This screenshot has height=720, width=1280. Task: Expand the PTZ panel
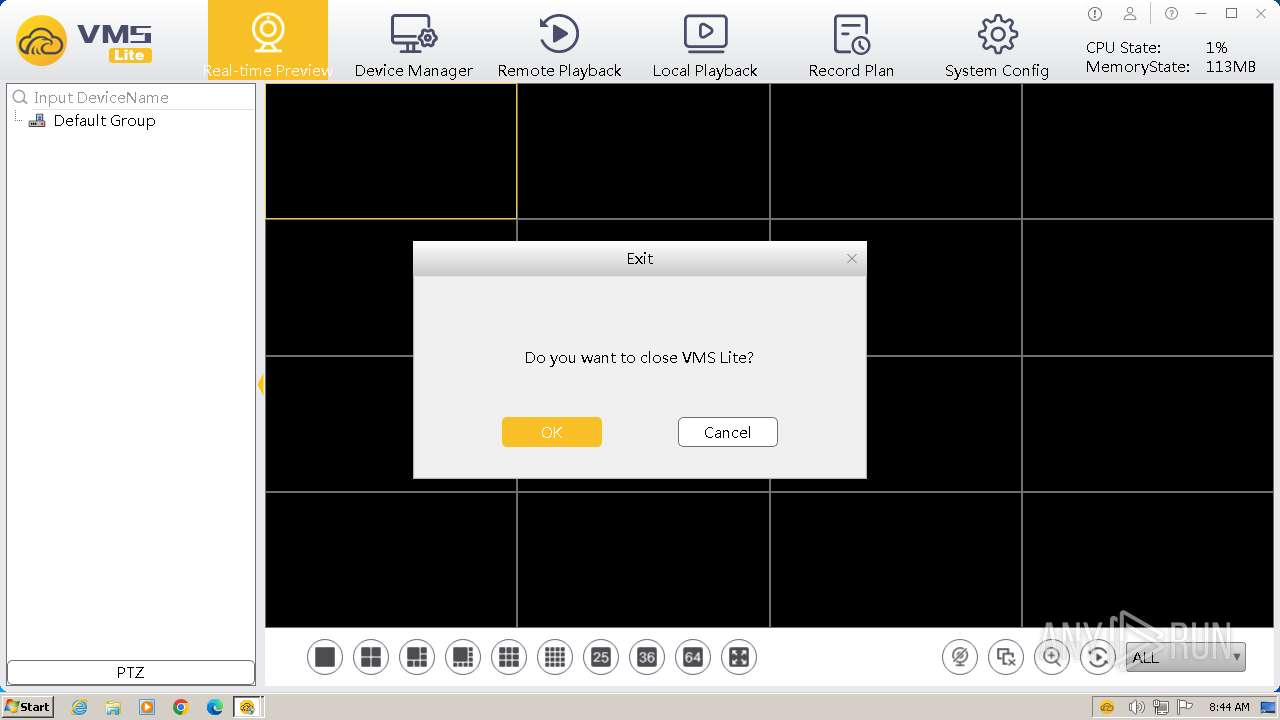tap(131, 672)
